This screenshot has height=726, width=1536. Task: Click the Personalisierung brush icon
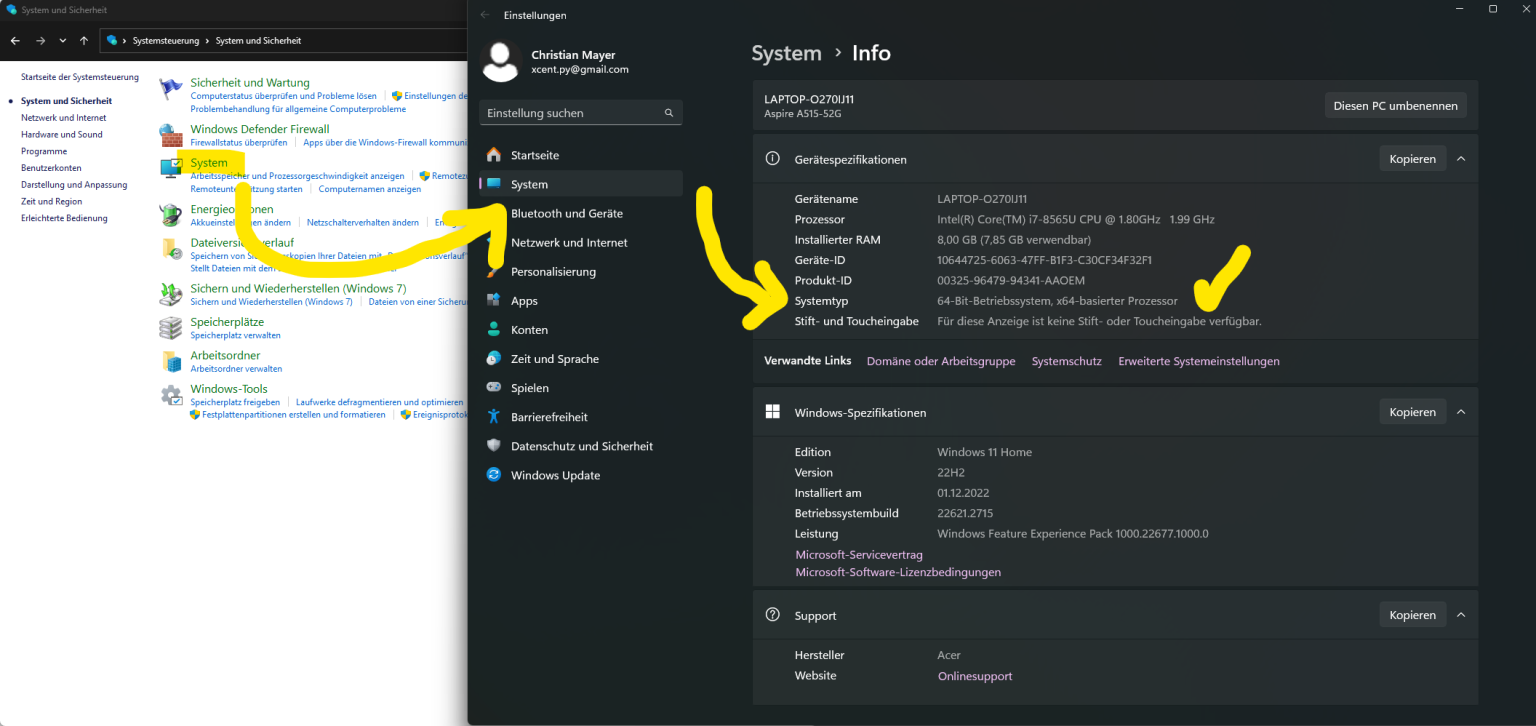493,271
